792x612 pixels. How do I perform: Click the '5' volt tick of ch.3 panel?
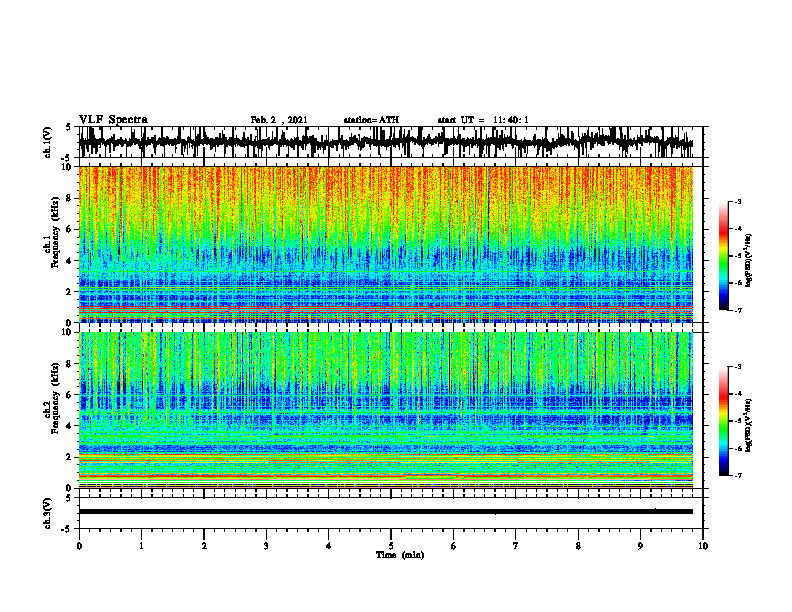click(69, 498)
